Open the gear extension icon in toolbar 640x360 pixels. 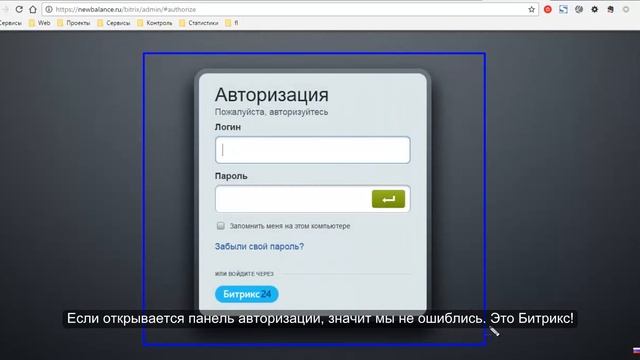[x=595, y=9]
